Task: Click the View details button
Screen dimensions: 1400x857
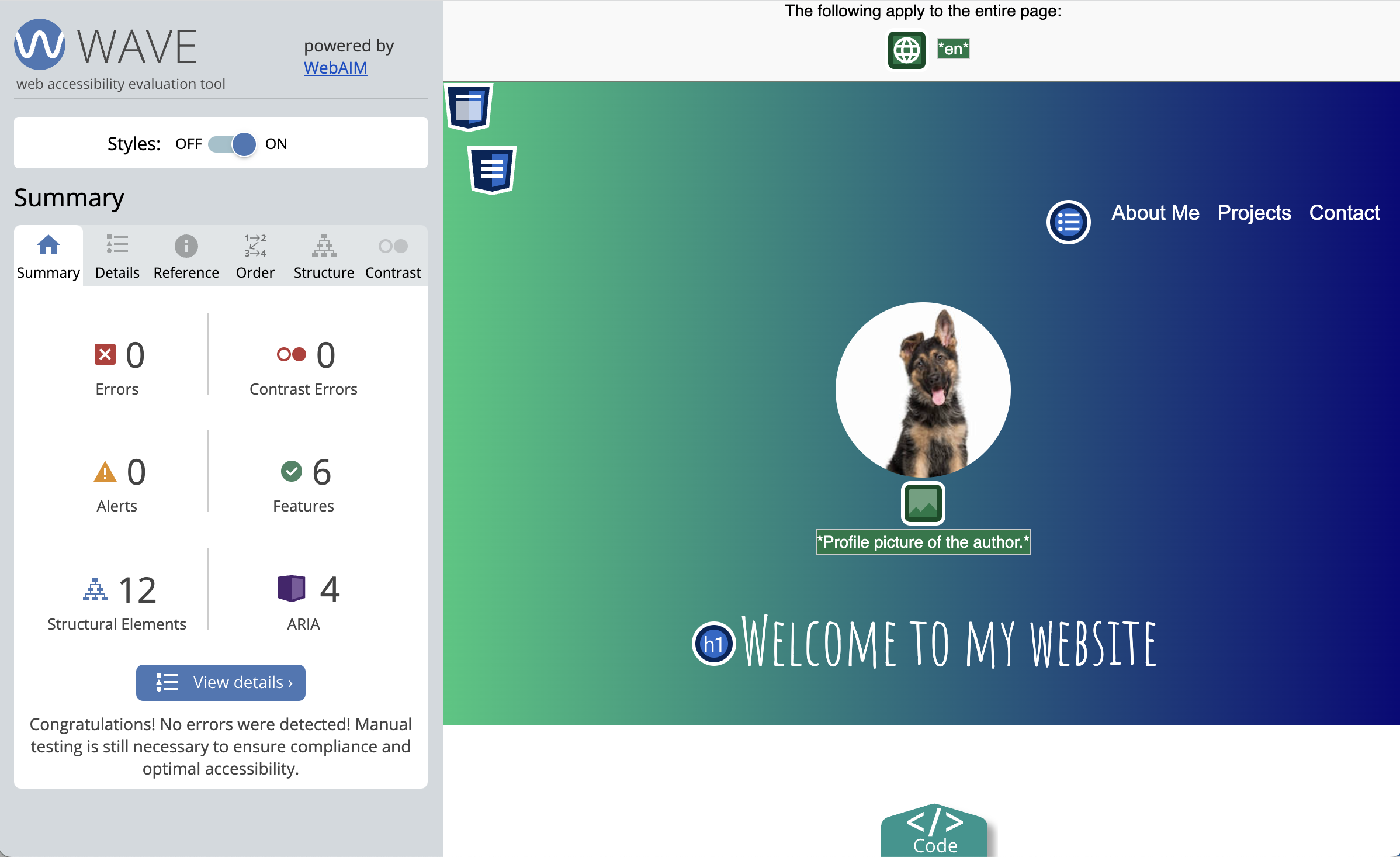Action: [x=220, y=682]
